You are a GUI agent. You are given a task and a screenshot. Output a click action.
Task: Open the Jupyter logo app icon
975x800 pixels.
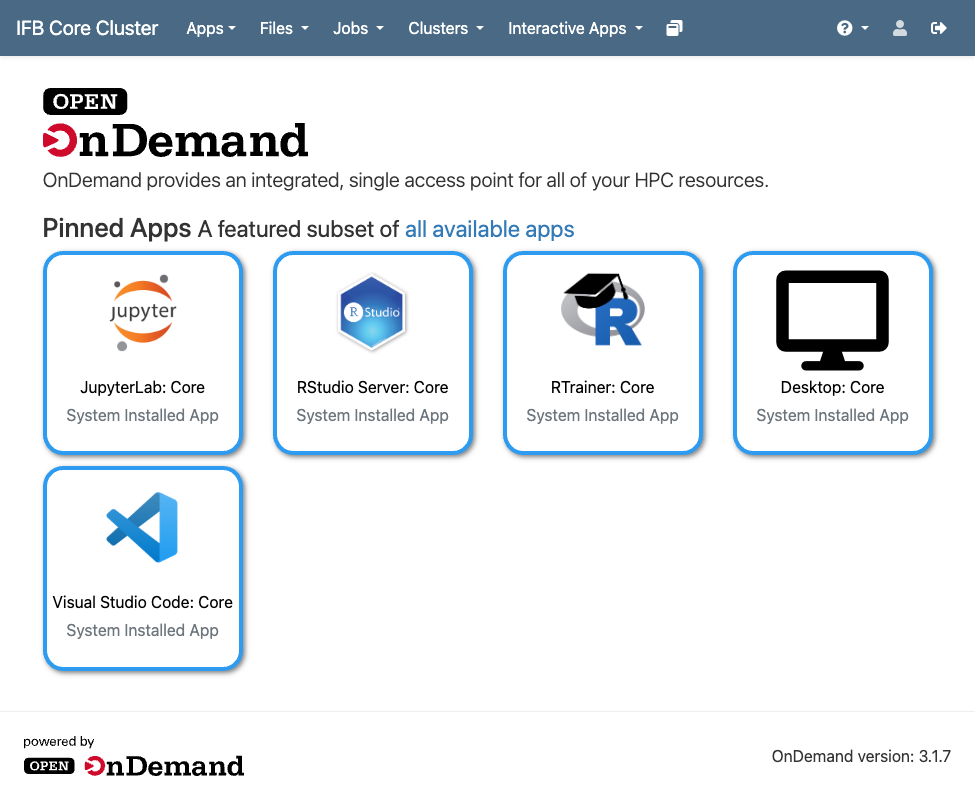143,312
